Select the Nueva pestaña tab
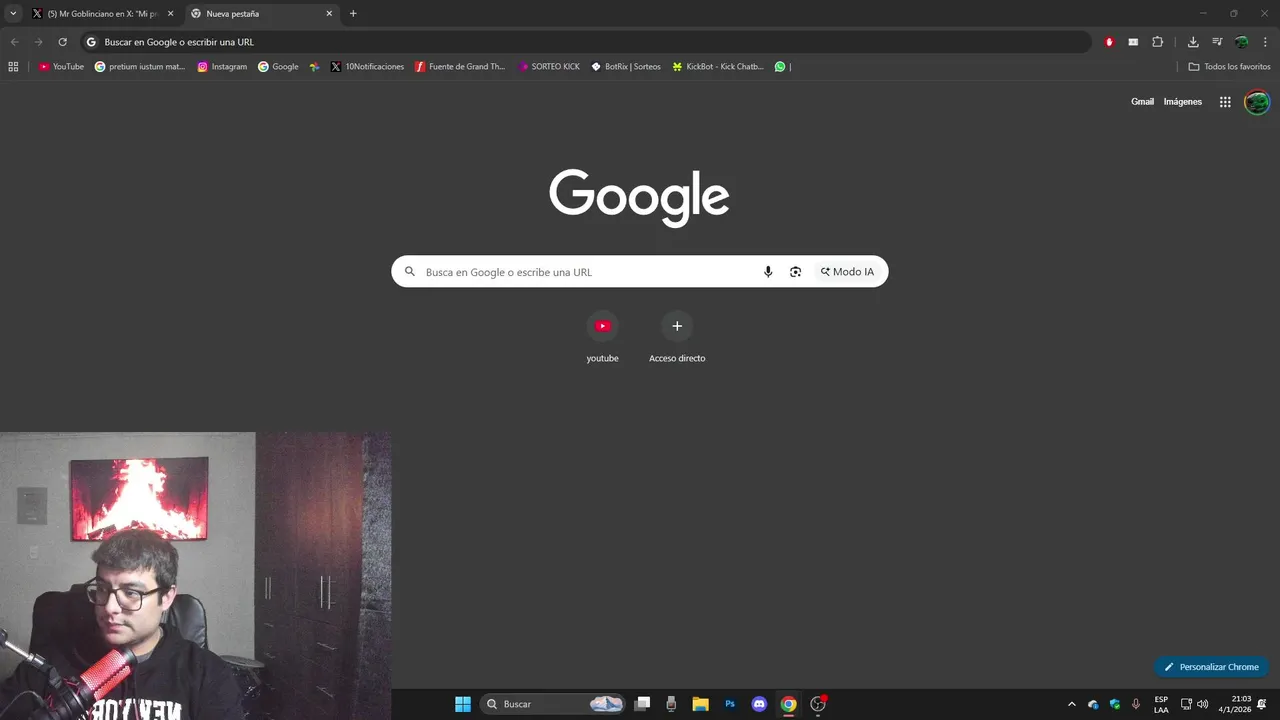The width and height of the screenshot is (1280, 720). tap(262, 14)
